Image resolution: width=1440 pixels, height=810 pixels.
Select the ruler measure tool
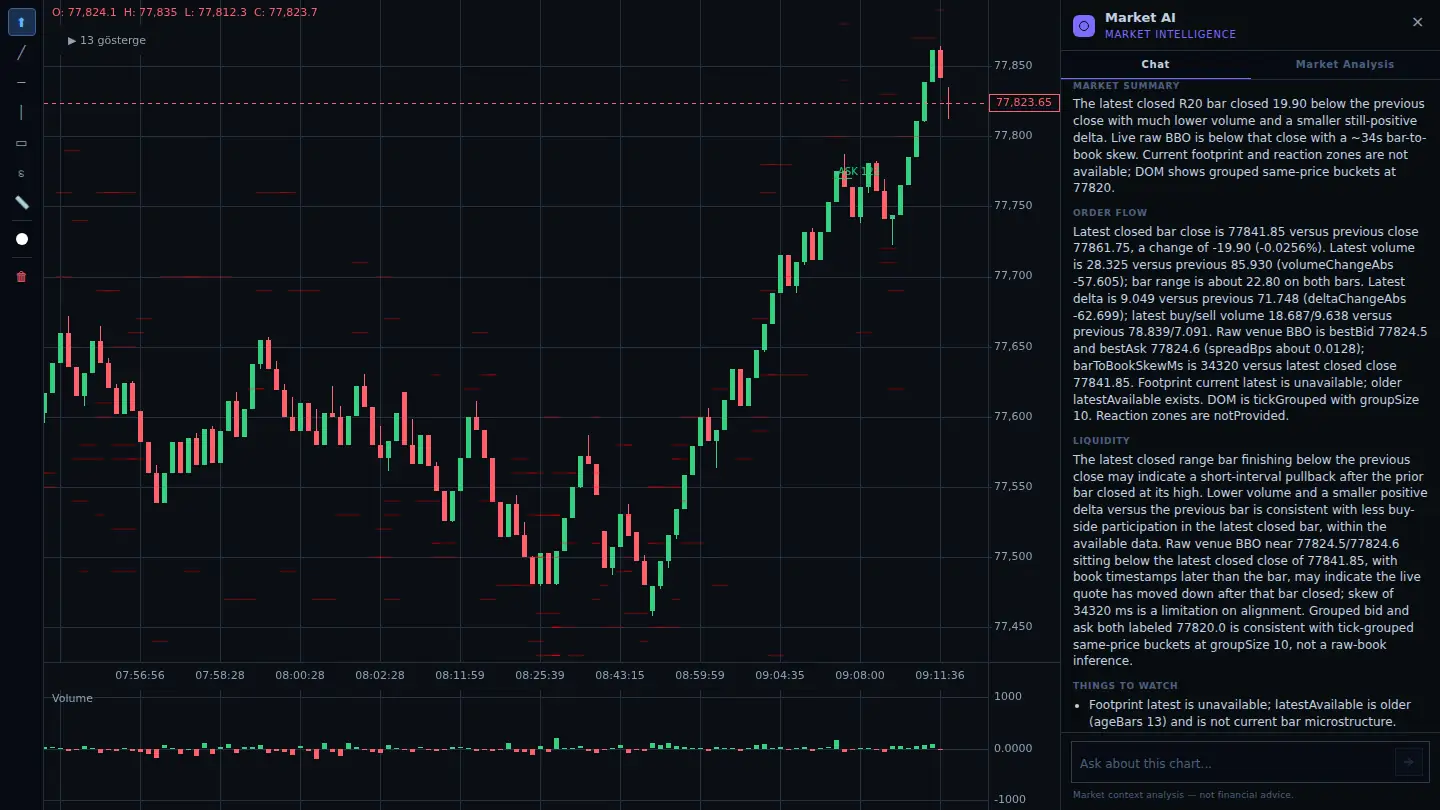pos(22,203)
